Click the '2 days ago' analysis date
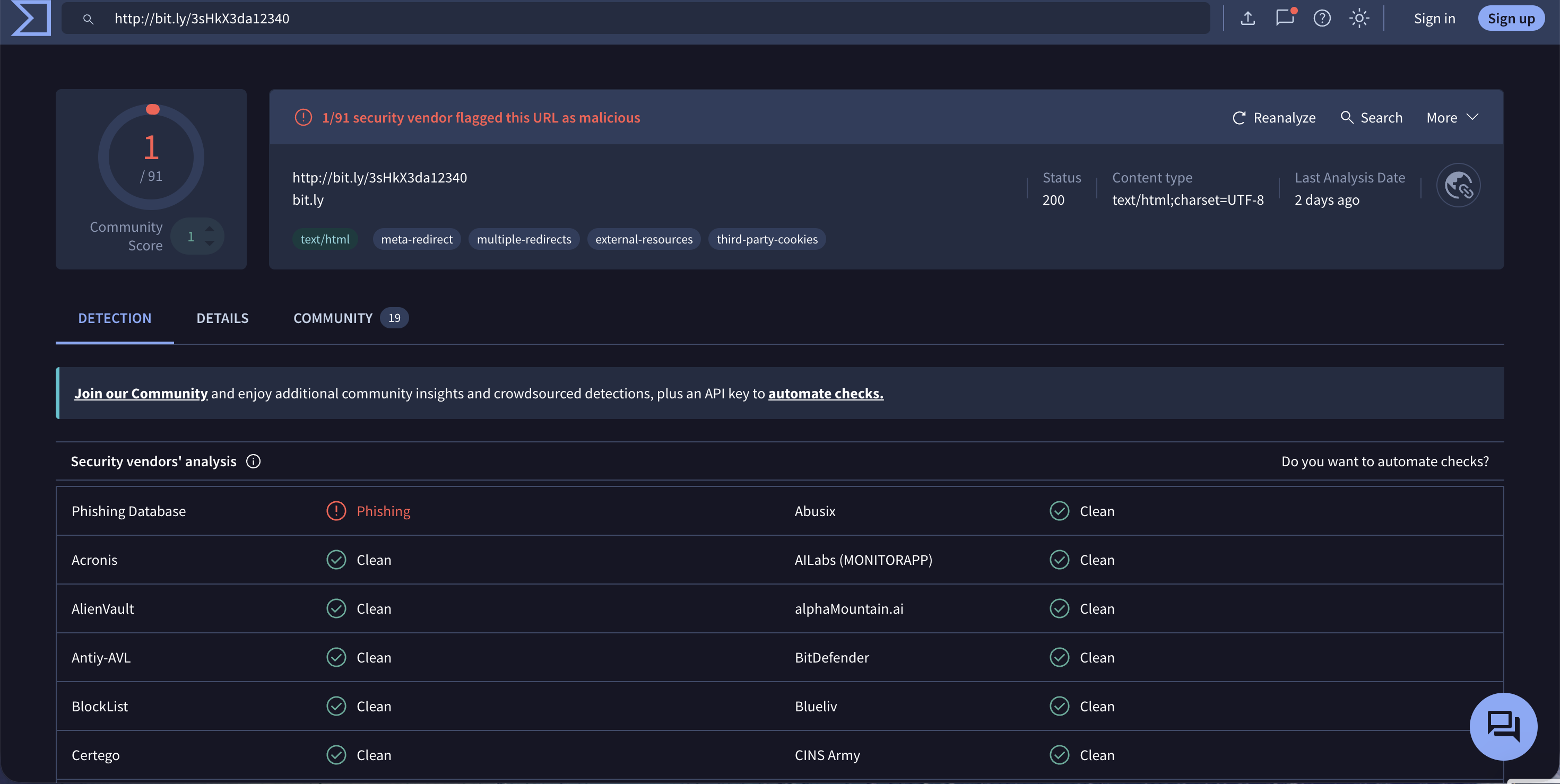The width and height of the screenshot is (1560, 784). click(x=1327, y=200)
